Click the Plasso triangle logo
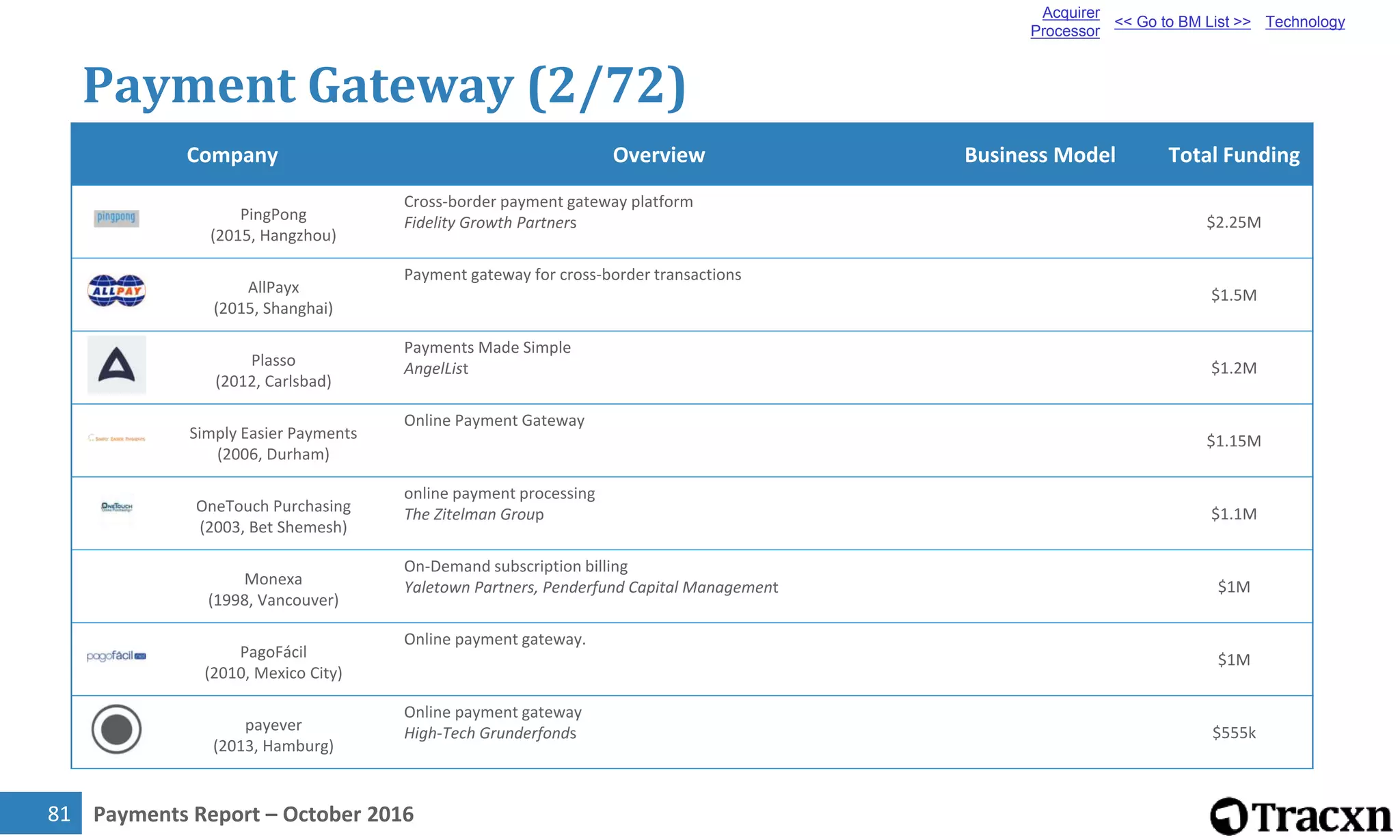 [x=117, y=365]
